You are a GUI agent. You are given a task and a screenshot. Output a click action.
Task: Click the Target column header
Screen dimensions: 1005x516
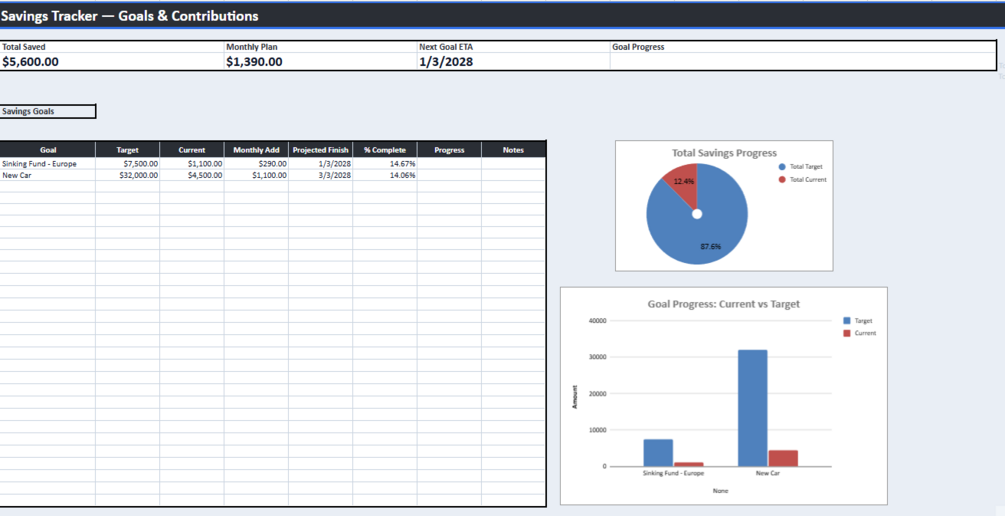tap(128, 150)
